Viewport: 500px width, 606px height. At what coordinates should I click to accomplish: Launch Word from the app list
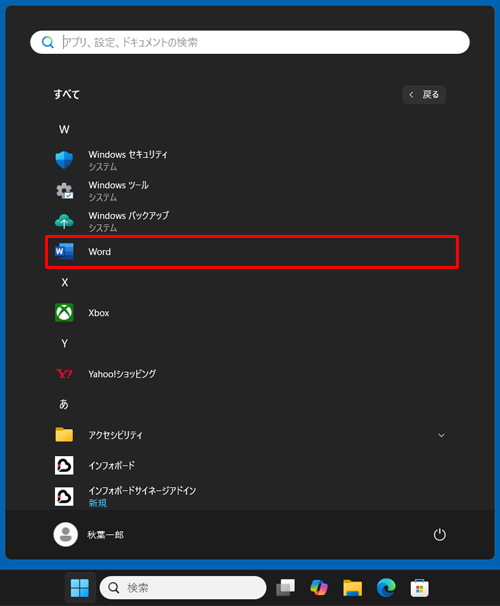(x=252, y=252)
